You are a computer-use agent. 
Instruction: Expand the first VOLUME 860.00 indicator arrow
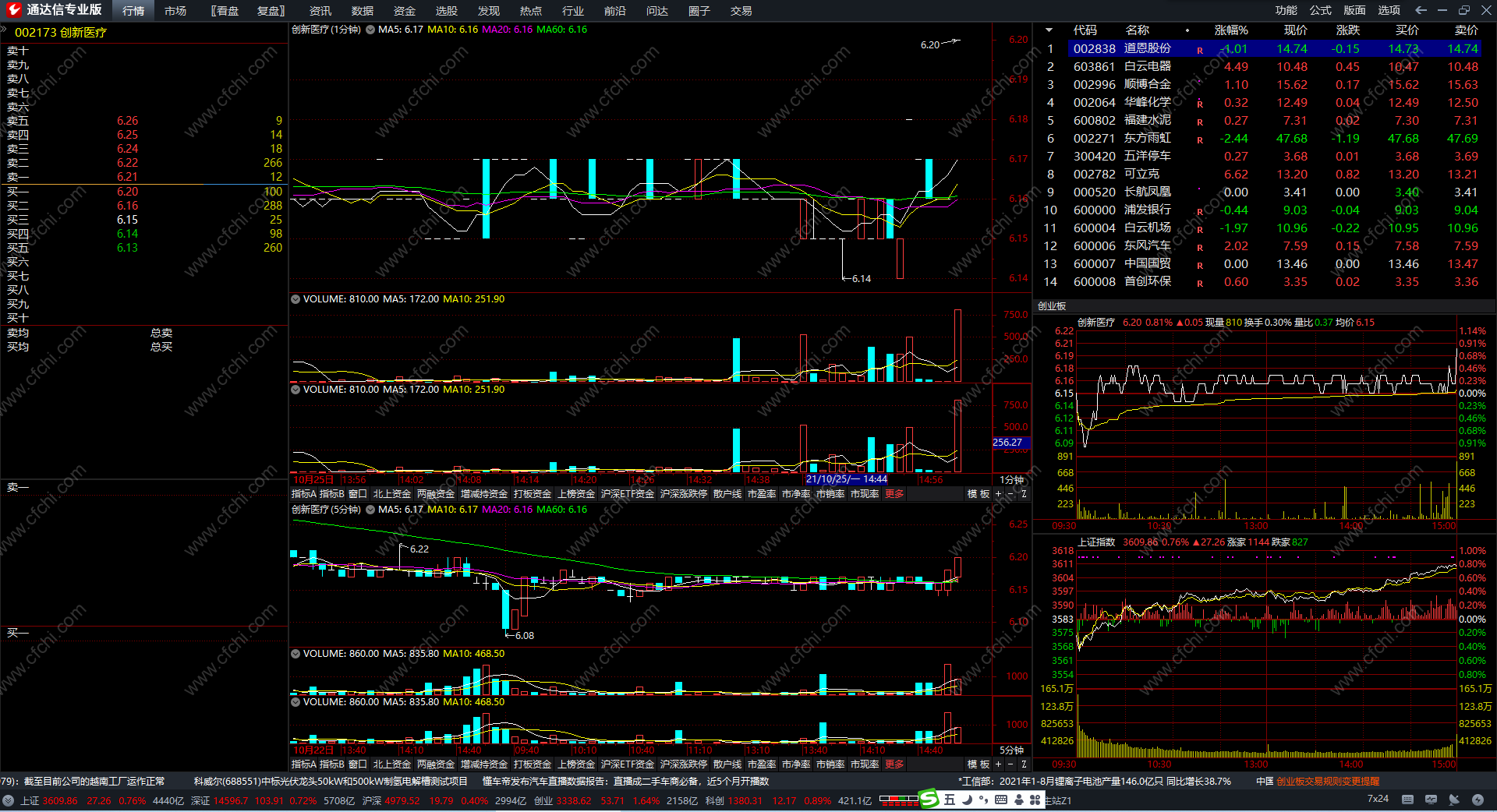[x=296, y=654]
